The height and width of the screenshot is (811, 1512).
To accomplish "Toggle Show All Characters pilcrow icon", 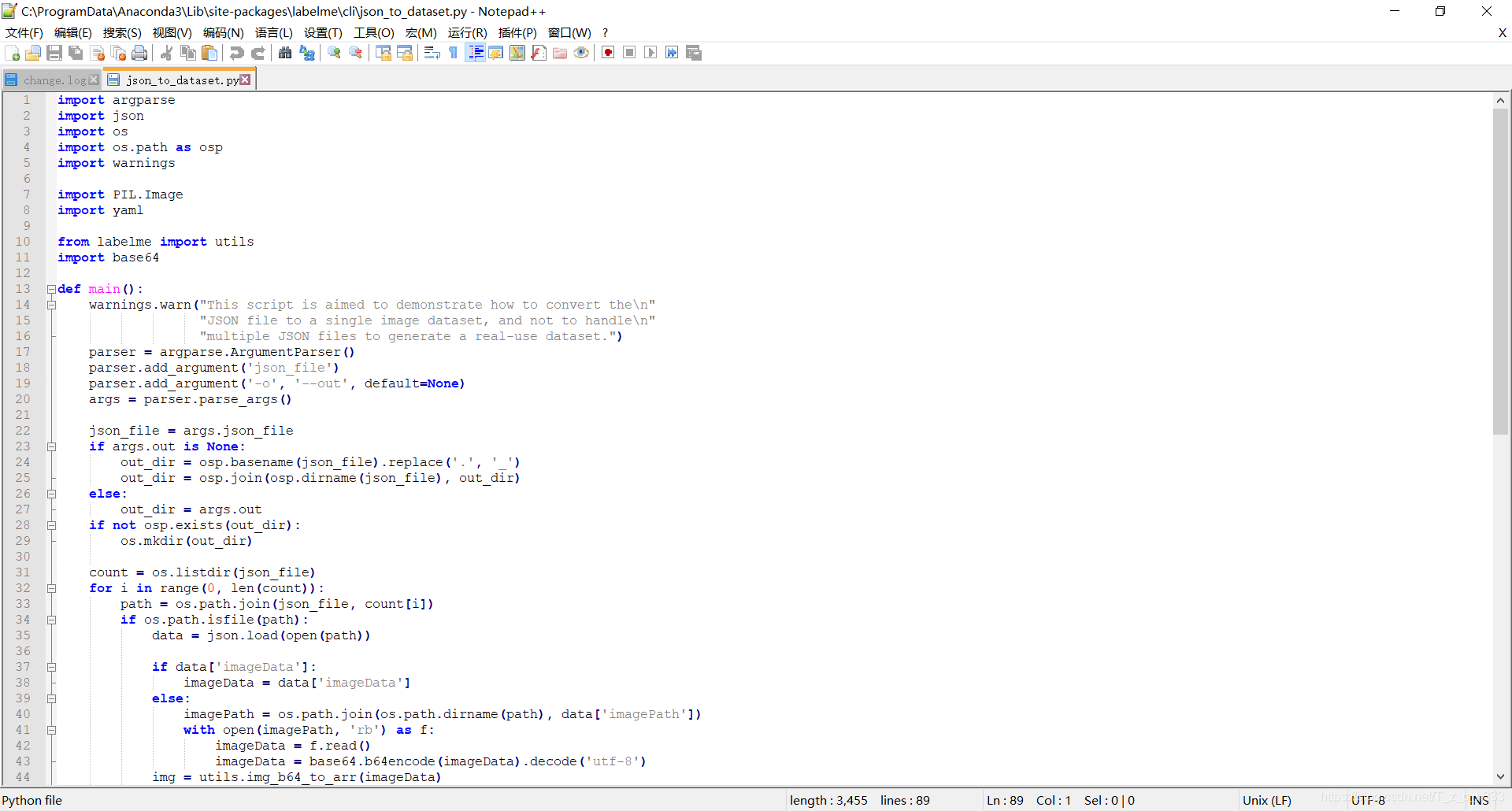I will coord(453,53).
